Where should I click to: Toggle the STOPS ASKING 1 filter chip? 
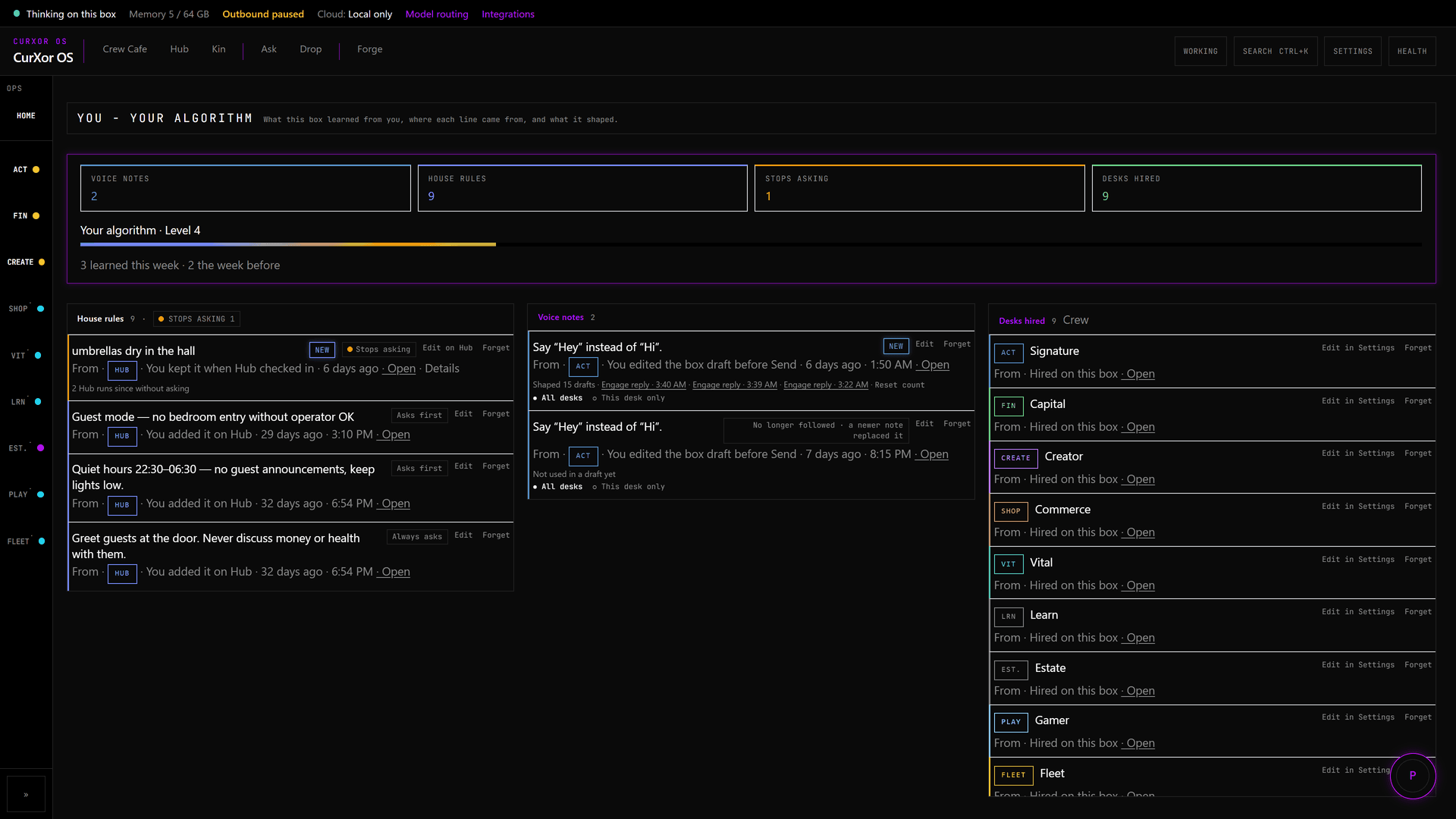pyautogui.click(x=196, y=319)
